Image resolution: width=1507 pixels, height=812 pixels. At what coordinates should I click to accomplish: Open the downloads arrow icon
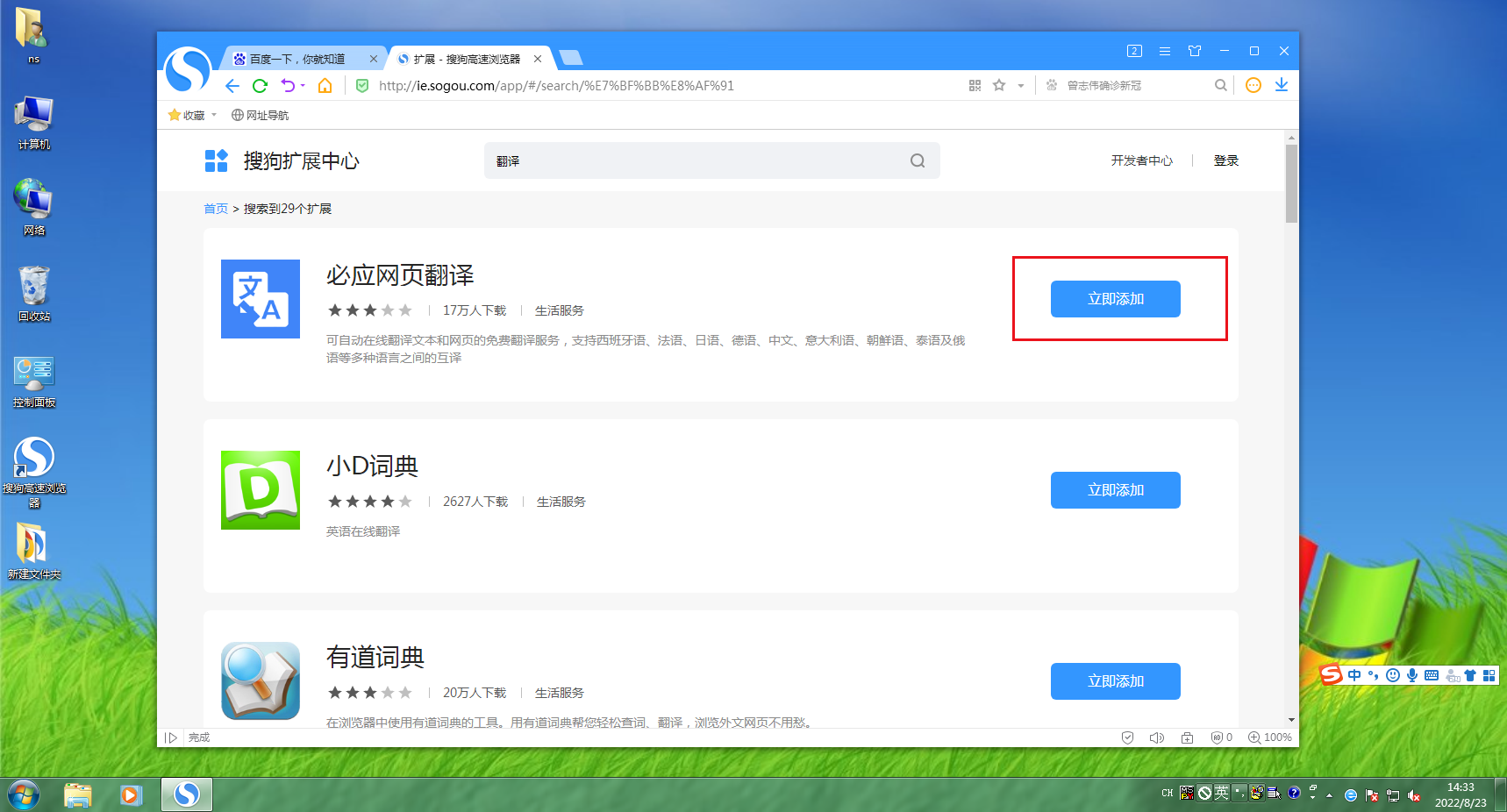tap(1282, 85)
